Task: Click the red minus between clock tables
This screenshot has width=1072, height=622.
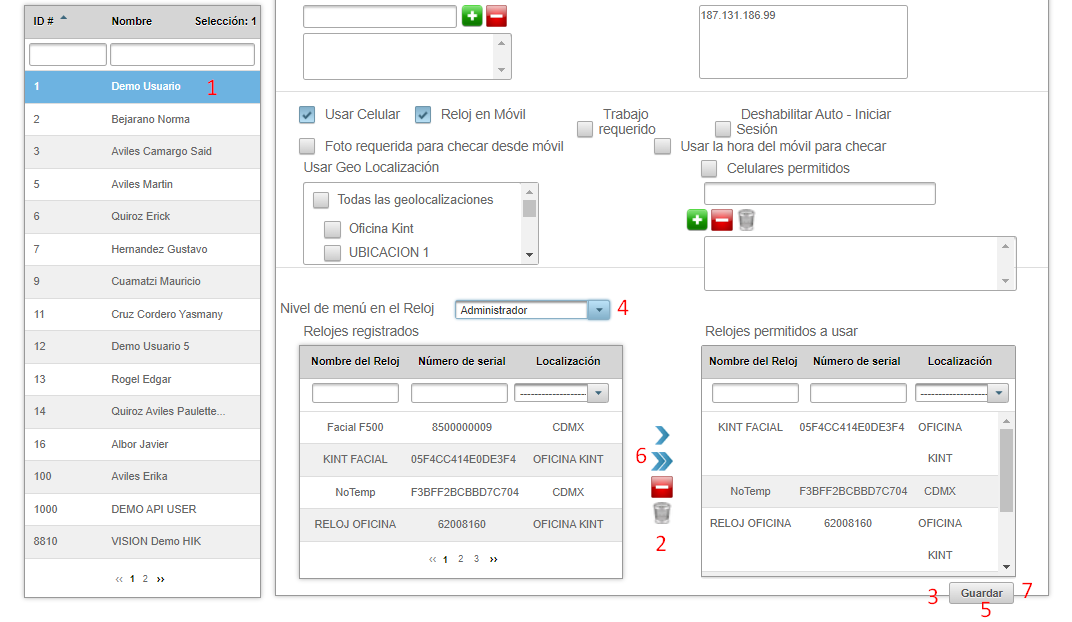Action: pos(661,487)
